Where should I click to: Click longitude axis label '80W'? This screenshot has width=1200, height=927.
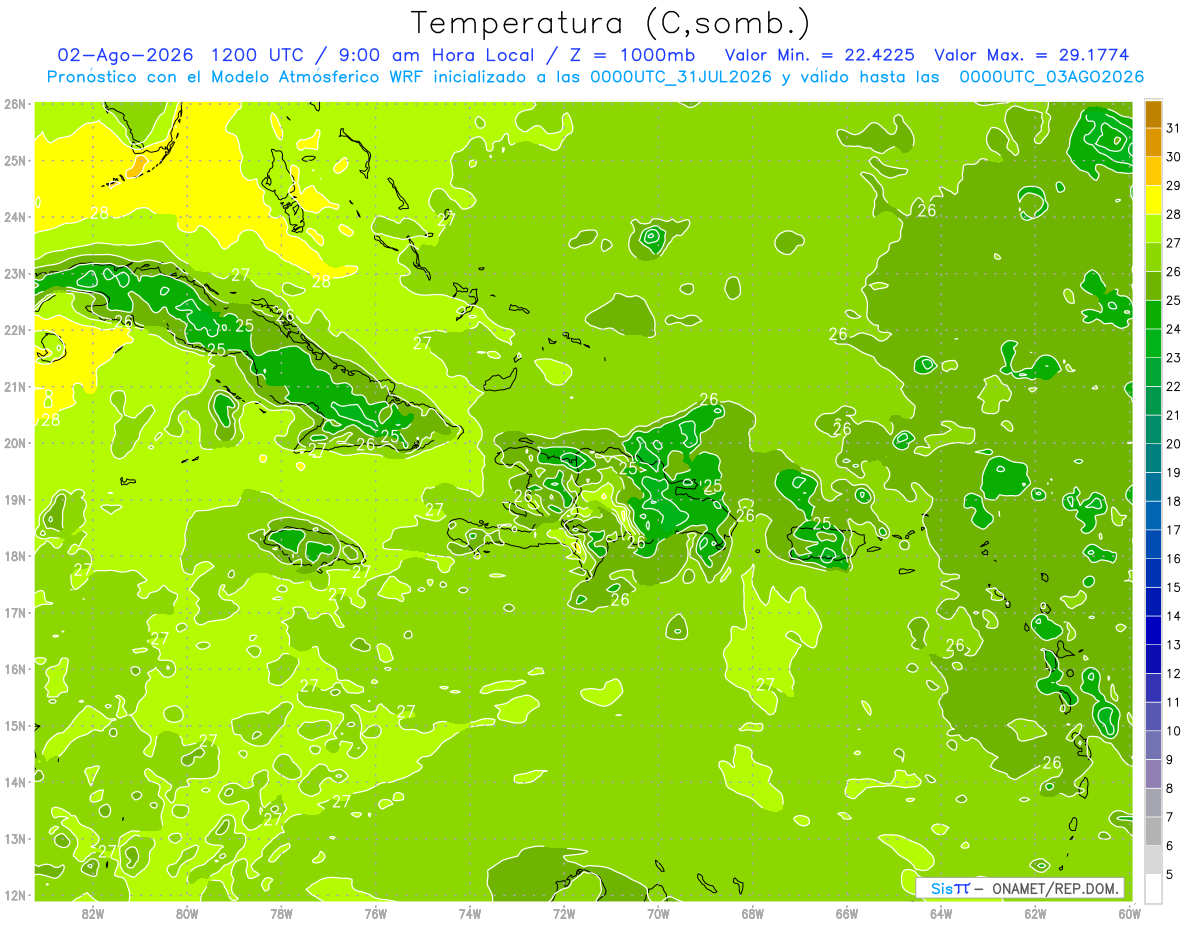(187, 913)
